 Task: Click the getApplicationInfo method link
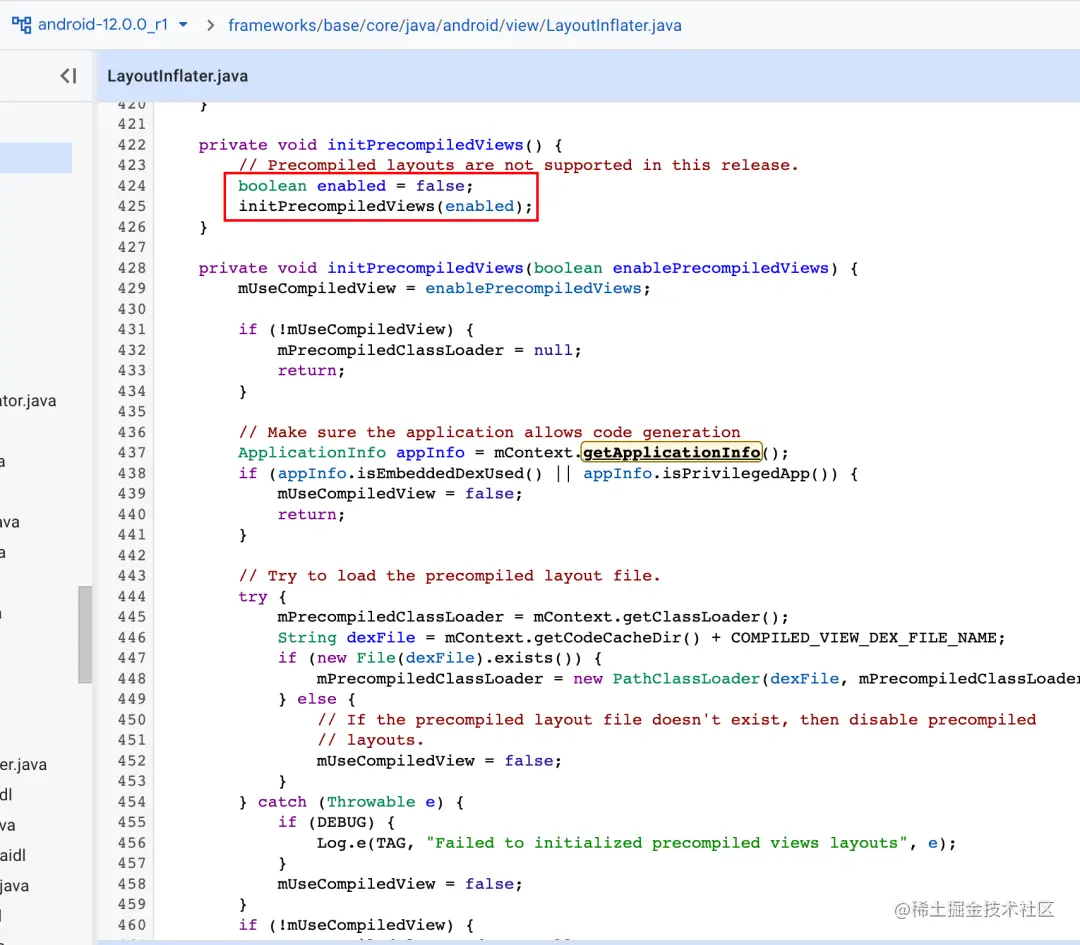(x=672, y=453)
